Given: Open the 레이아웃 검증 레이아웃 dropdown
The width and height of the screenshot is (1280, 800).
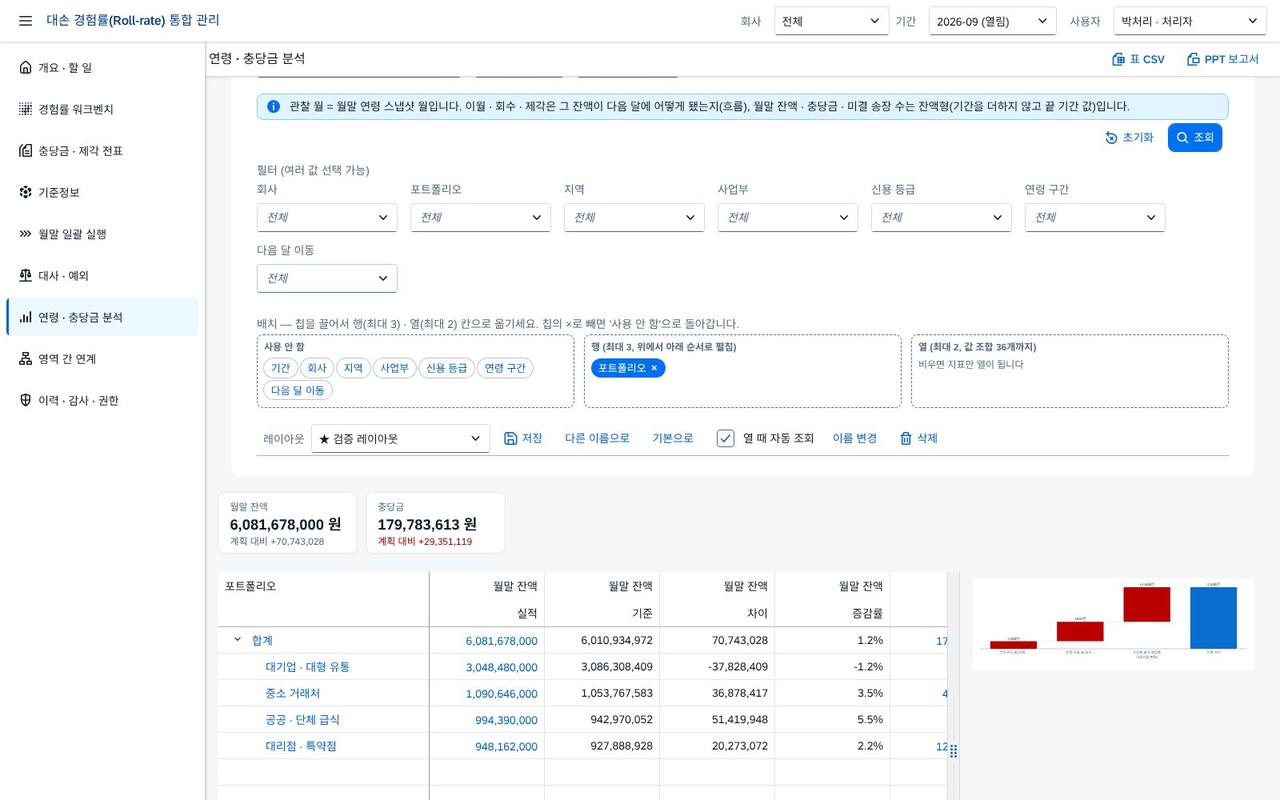Looking at the screenshot, I should pyautogui.click(x=400, y=438).
